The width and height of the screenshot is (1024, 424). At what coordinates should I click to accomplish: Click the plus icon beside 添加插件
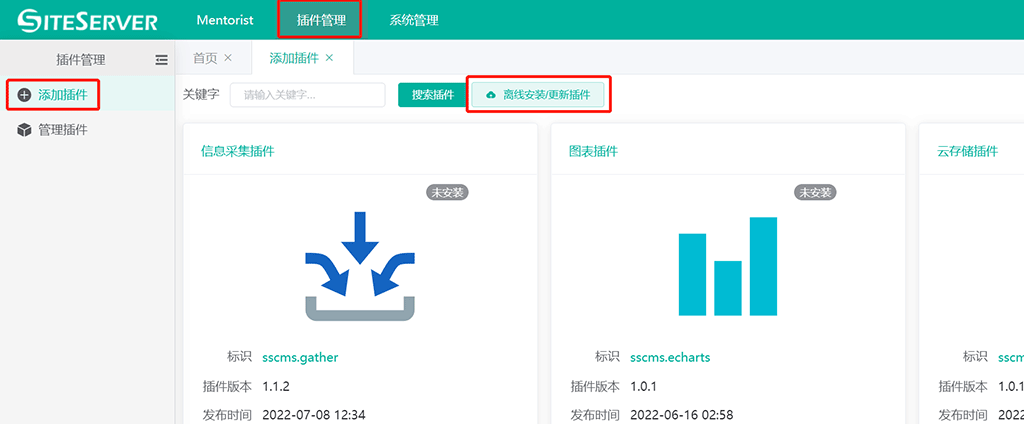pos(24,95)
